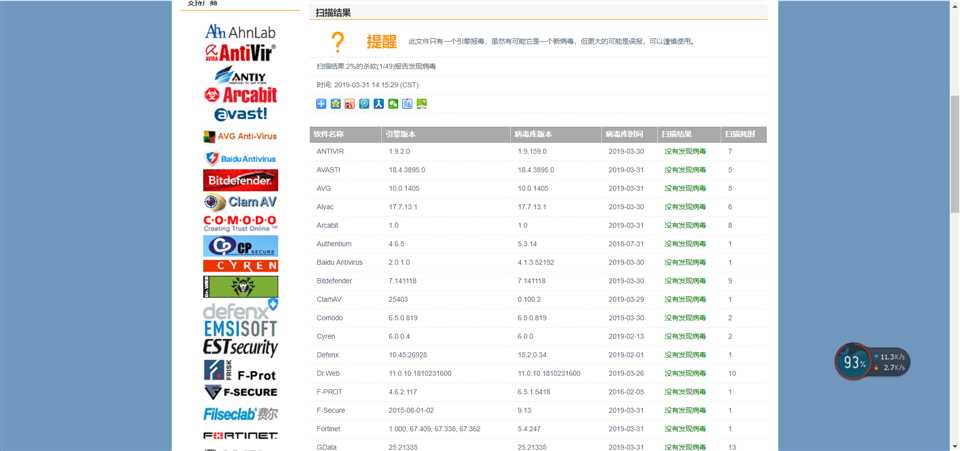The width and height of the screenshot is (960, 451).
Task: Click the ANTIVIR row name
Action: click(x=330, y=151)
